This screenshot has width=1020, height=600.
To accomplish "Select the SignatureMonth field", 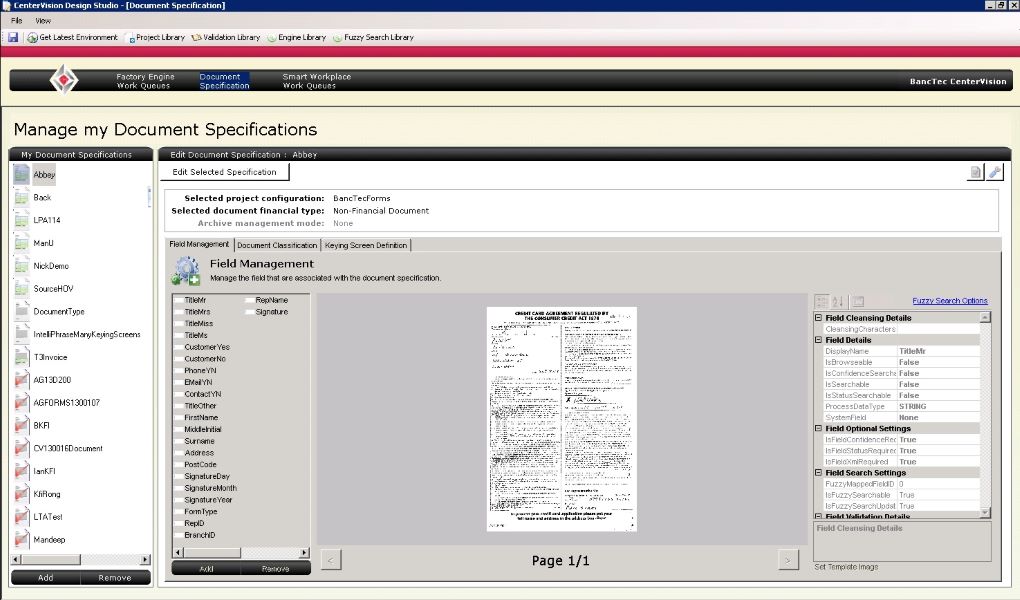I will pyautogui.click(x=211, y=488).
